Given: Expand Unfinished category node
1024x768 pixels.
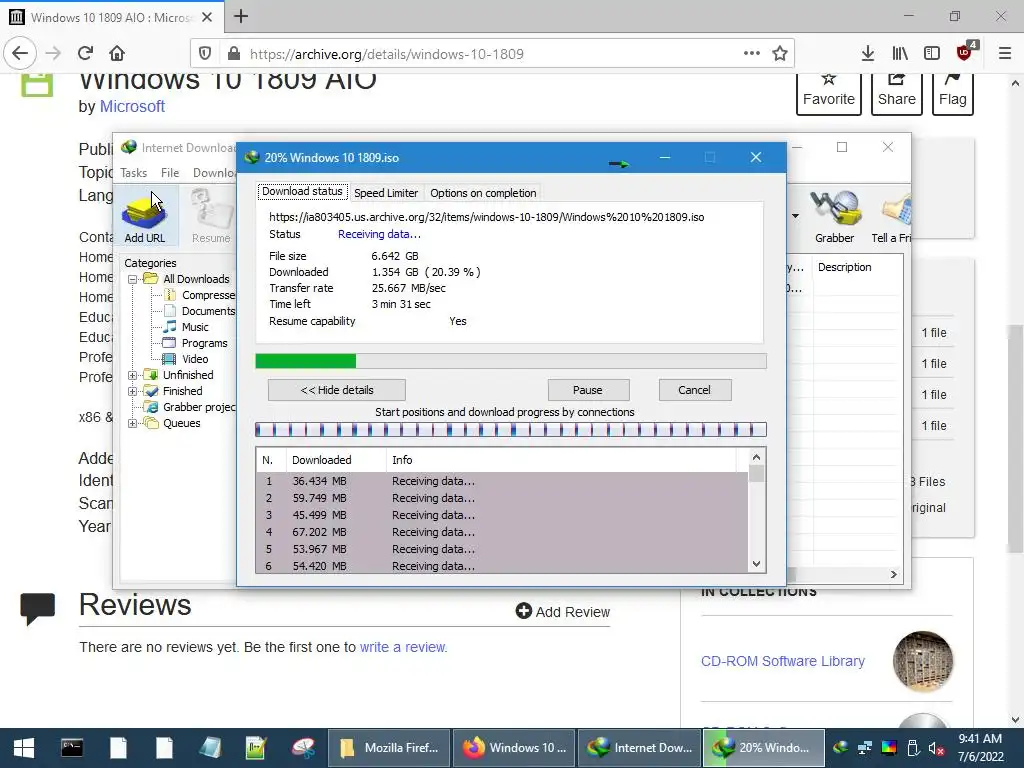Looking at the screenshot, I should [x=133, y=376].
